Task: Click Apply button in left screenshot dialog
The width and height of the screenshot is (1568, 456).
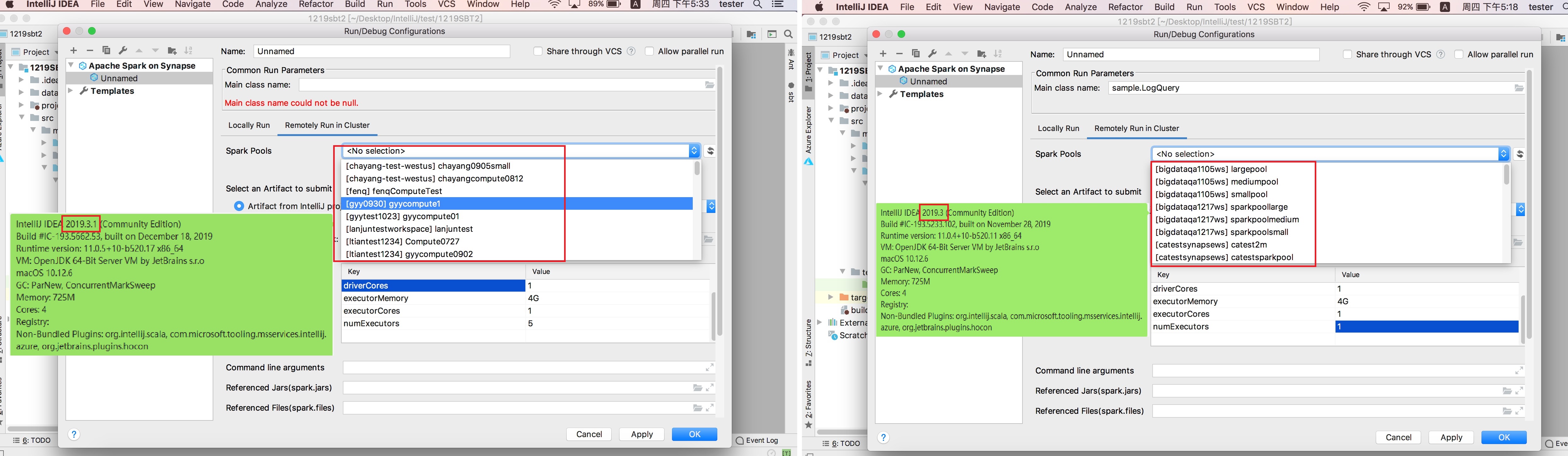Action: [642, 434]
